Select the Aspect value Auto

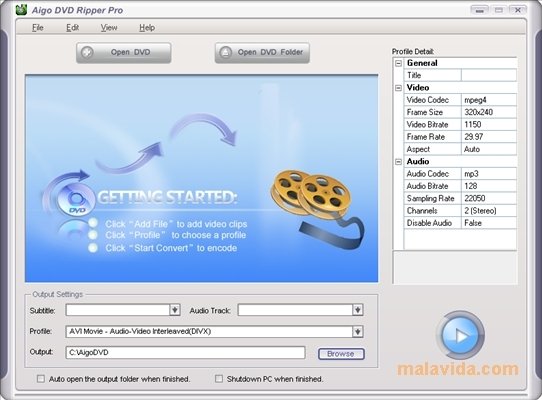click(489, 149)
